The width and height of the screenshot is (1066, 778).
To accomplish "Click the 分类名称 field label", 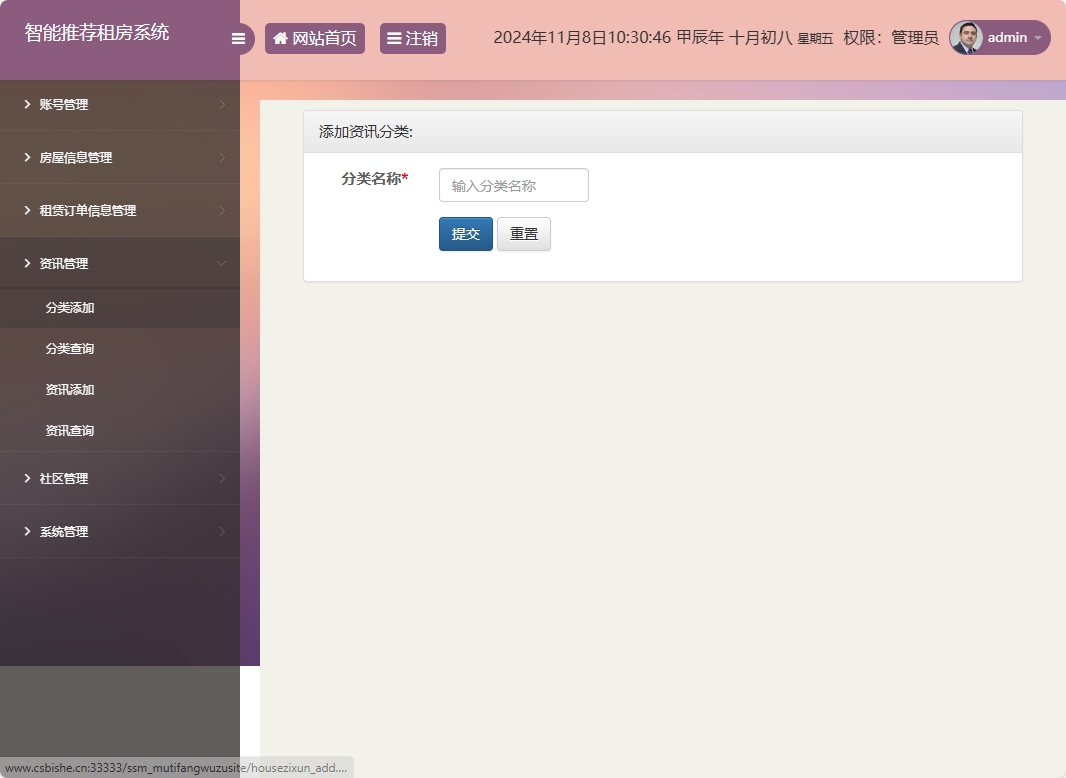I will [x=375, y=179].
